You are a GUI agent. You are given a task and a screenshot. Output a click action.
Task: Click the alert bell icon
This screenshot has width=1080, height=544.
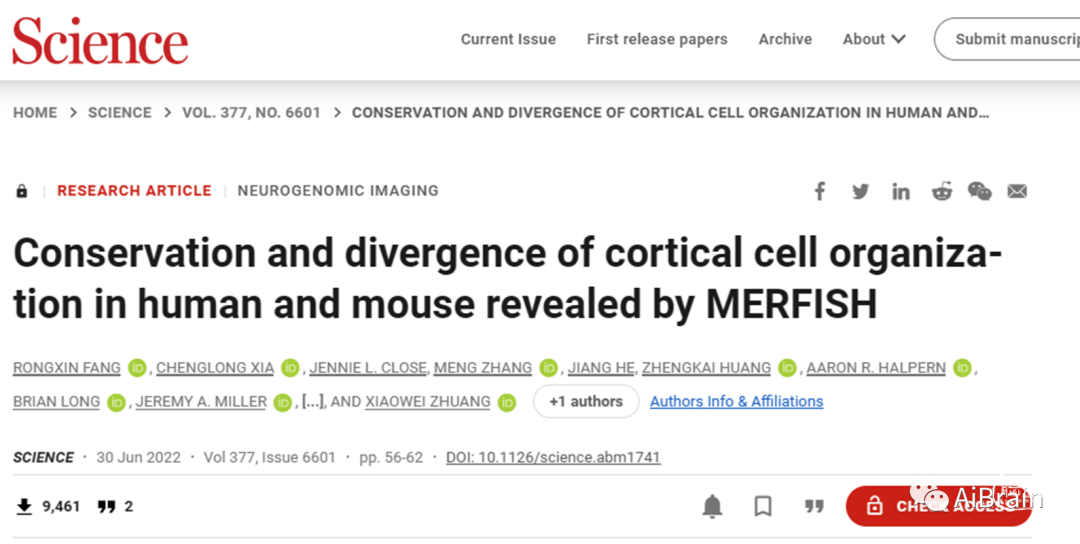pos(712,507)
